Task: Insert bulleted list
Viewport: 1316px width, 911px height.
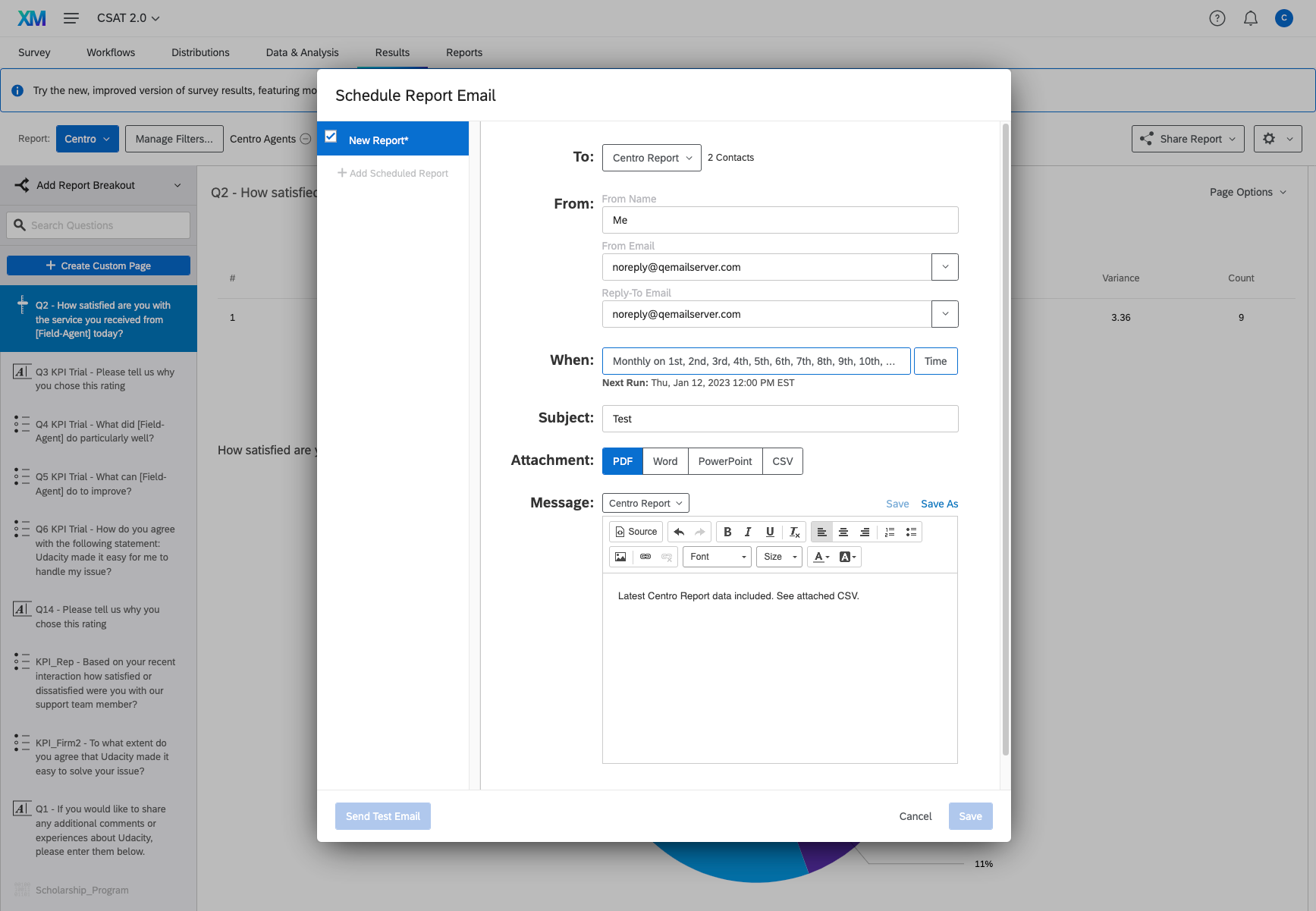Action: point(911,532)
